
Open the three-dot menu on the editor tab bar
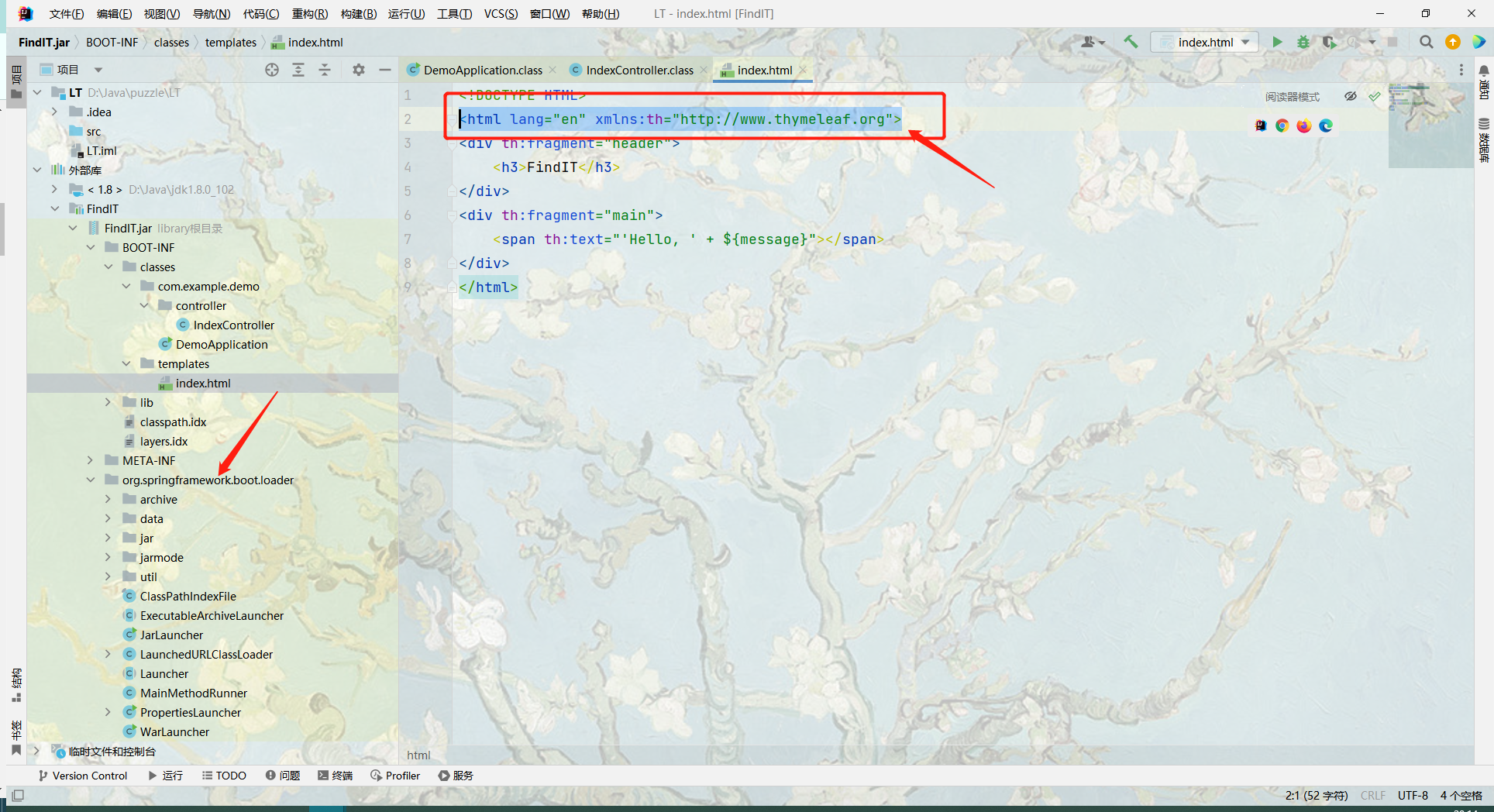pyautogui.click(x=1461, y=70)
